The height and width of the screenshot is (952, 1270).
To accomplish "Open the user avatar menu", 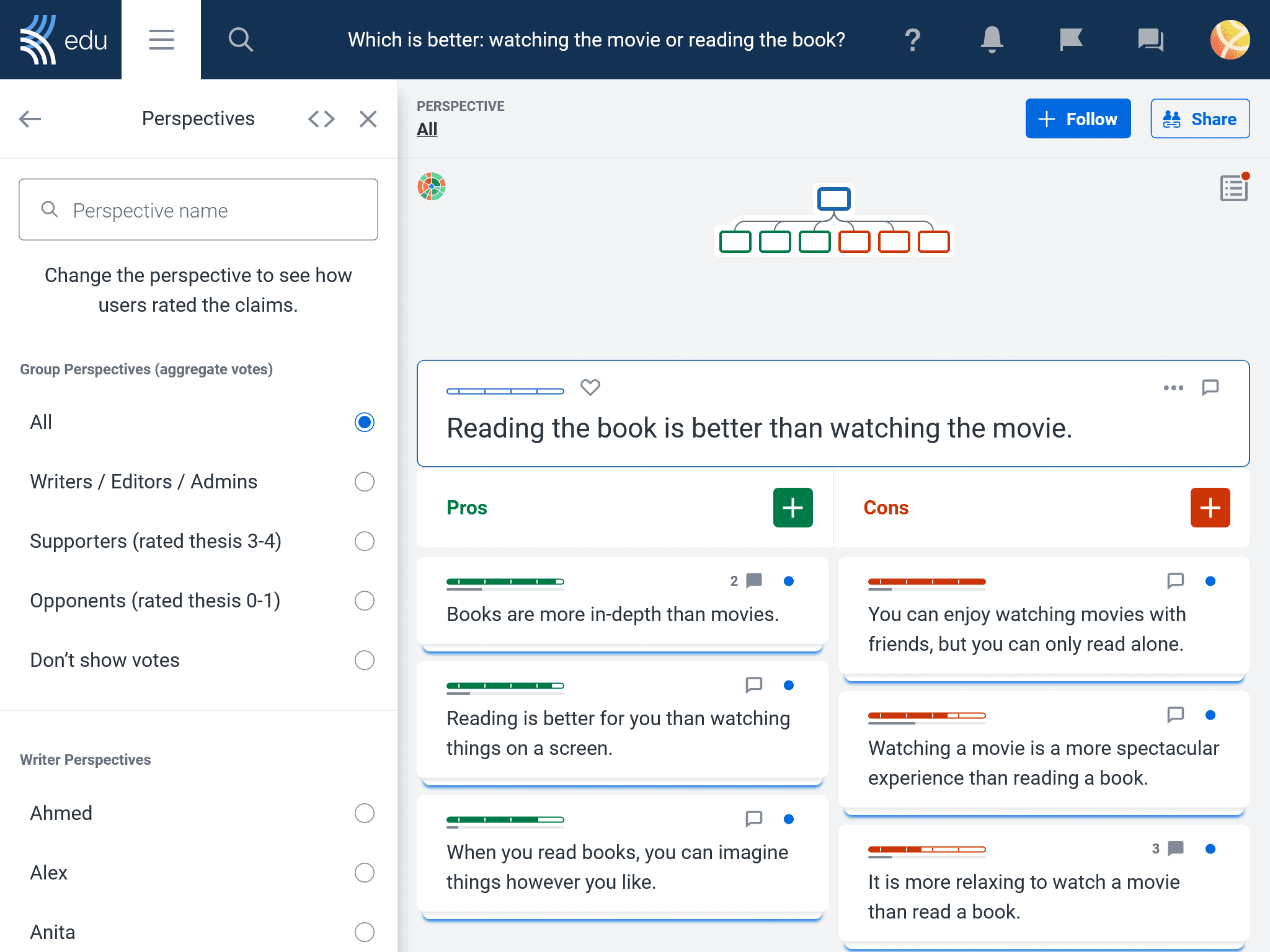I will click(x=1230, y=40).
